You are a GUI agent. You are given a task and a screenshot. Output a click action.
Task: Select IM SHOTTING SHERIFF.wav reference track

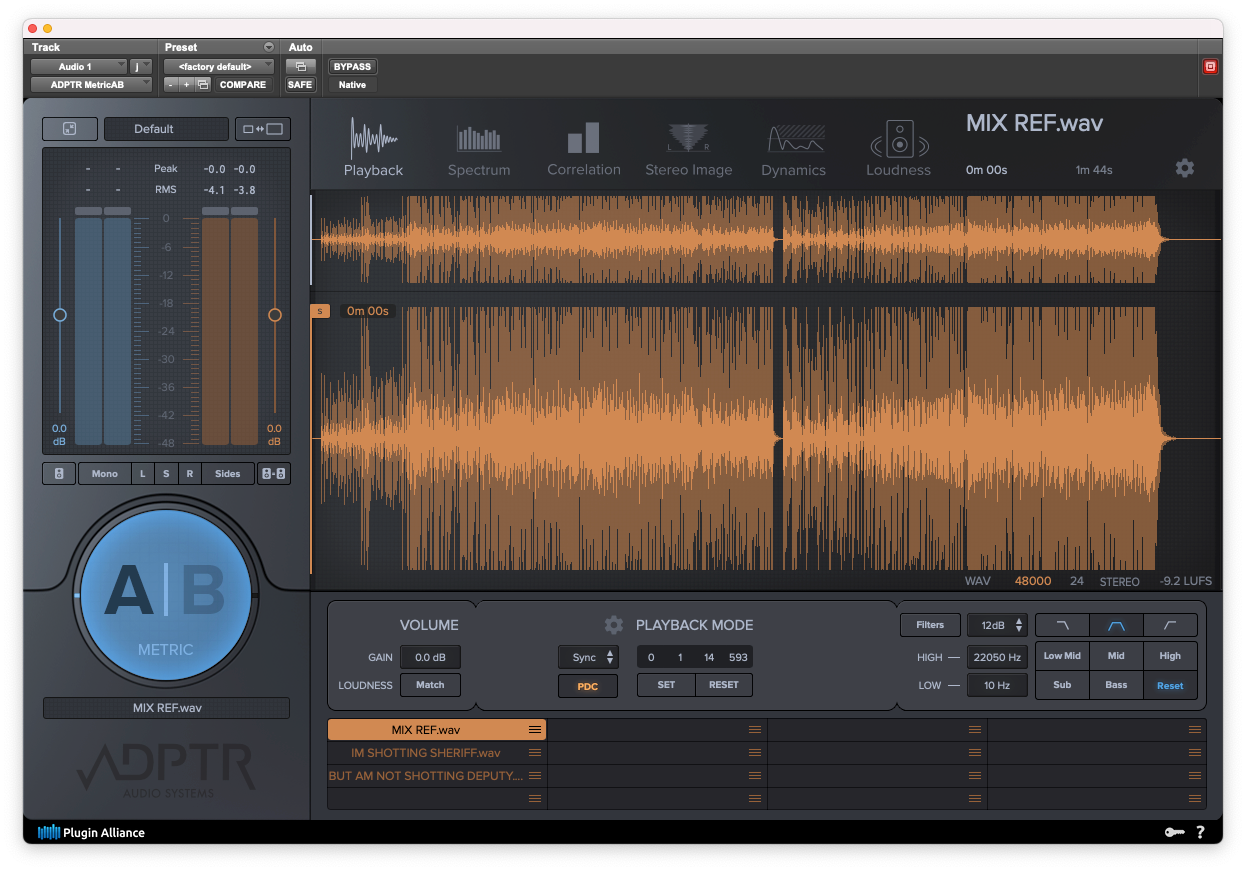pyautogui.click(x=437, y=753)
